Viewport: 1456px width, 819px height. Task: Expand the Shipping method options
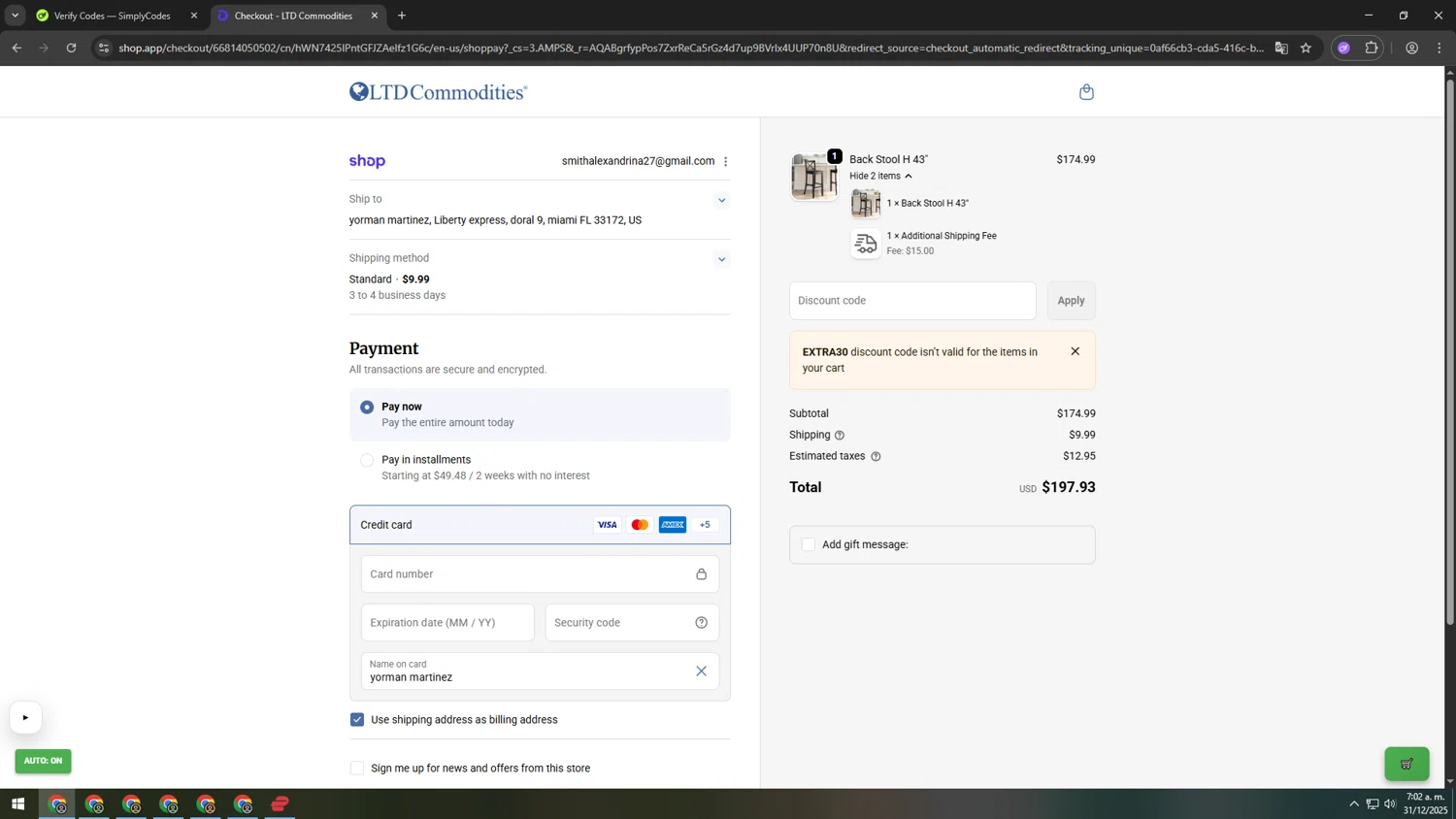click(721, 260)
